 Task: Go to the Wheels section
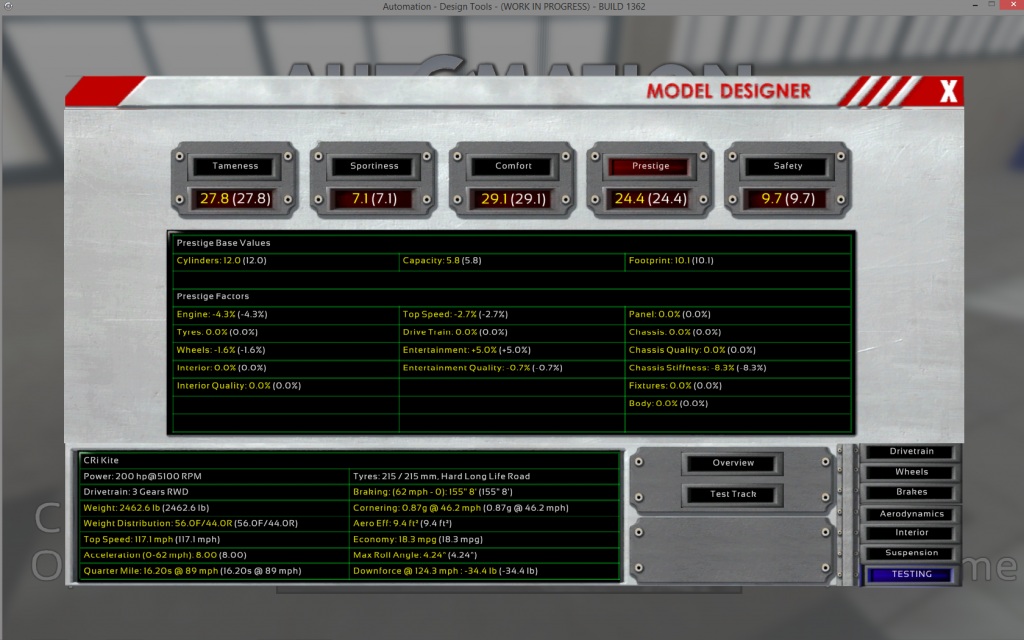[x=911, y=472]
